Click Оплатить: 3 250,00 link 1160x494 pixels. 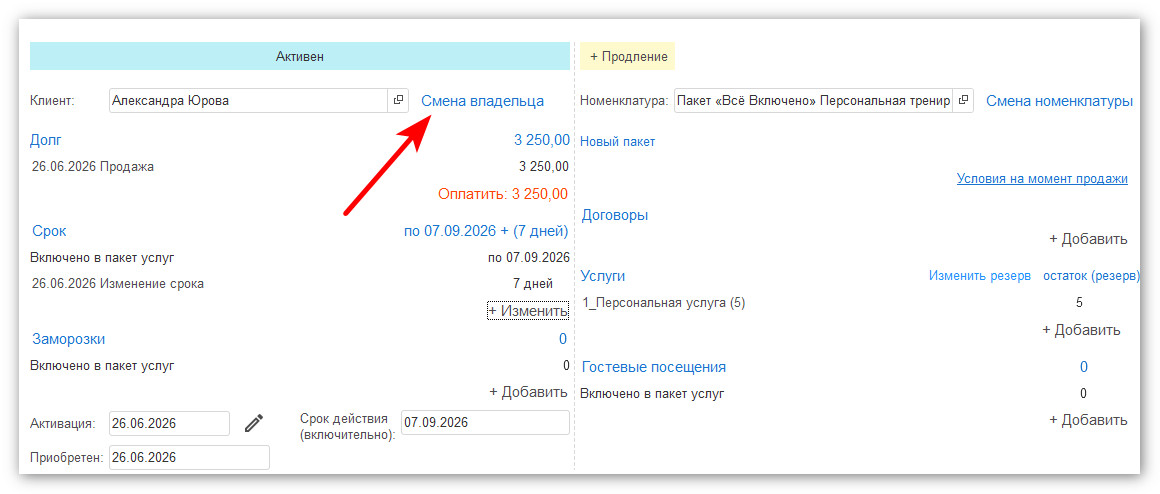[503, 194]
